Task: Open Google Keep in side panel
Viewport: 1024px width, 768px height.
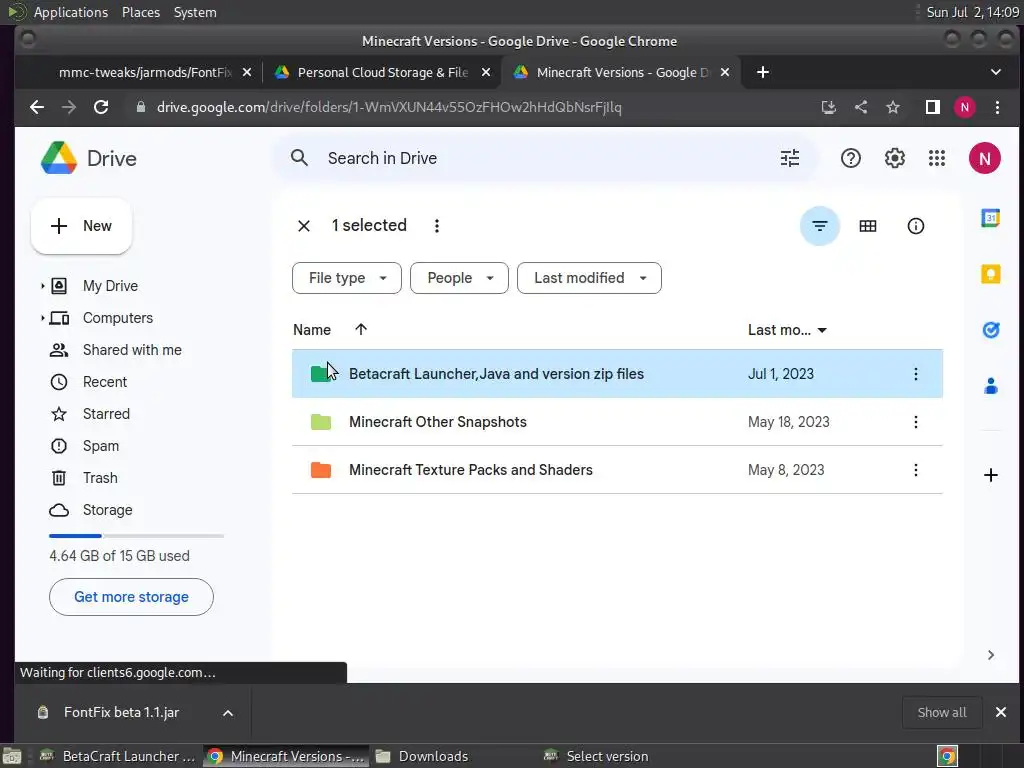Action: coord(991,274)
